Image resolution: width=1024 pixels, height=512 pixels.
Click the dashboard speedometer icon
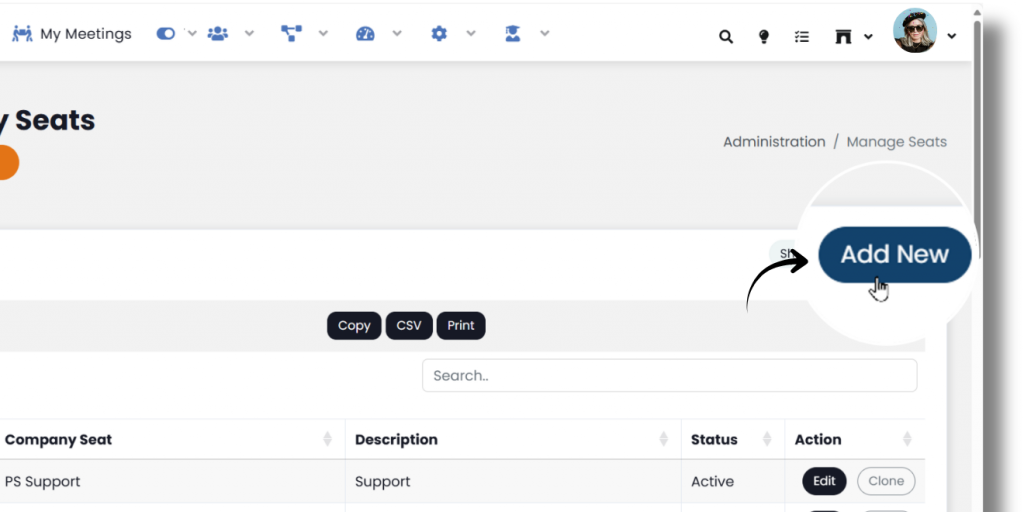coord(365,34)
